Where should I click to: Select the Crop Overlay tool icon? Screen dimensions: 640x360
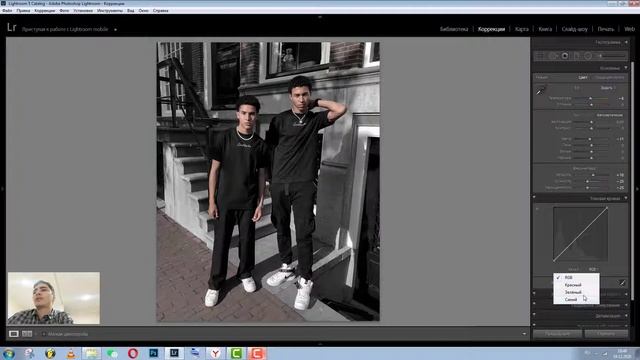click(540, 56)
